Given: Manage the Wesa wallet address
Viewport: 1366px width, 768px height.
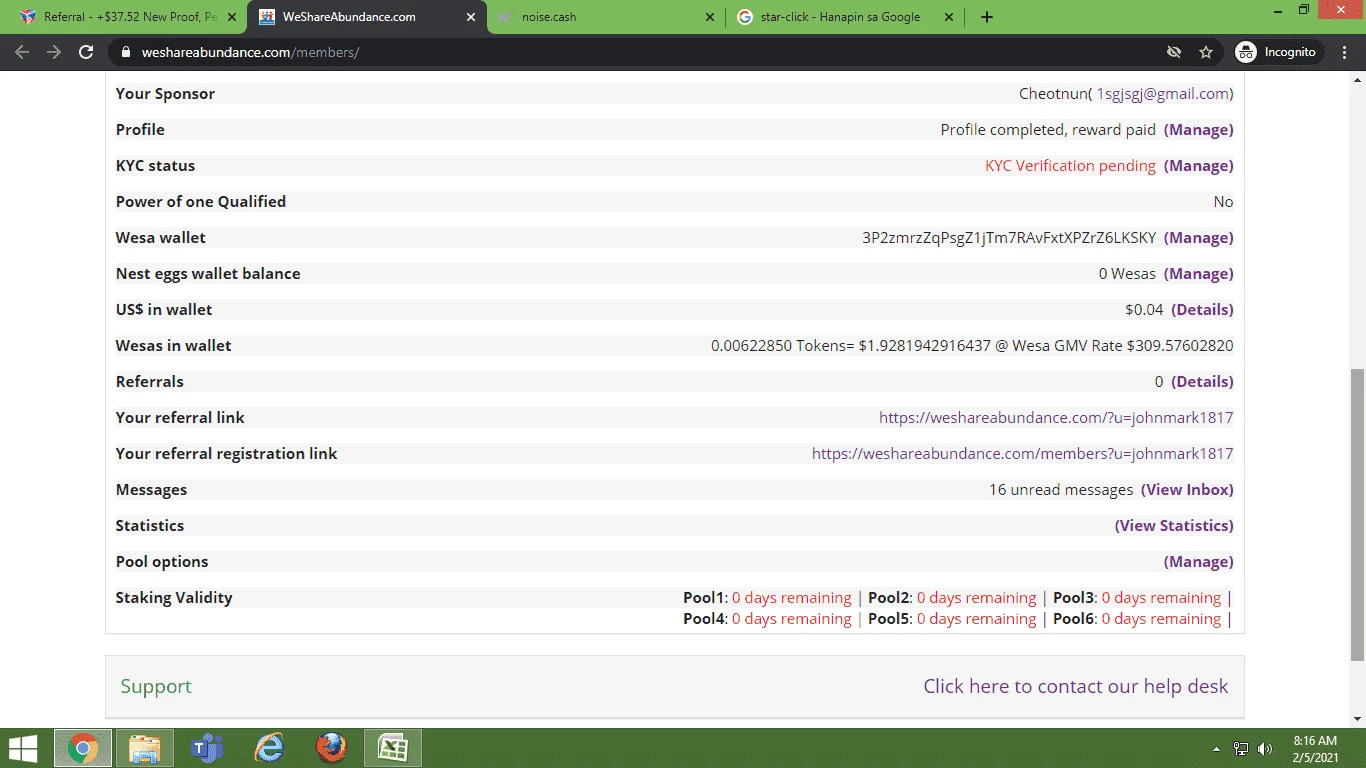Looking at the screenshot, I should click(1198, 237).
